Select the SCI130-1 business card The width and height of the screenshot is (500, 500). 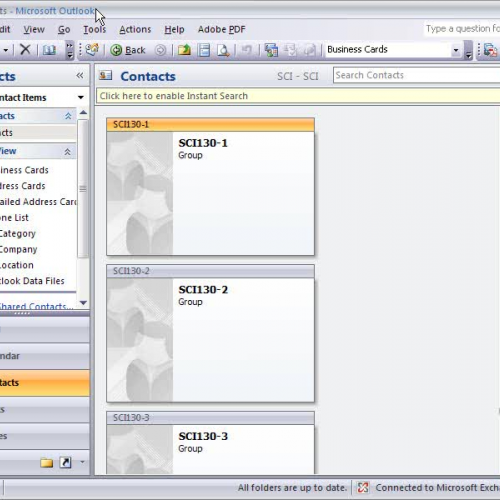210,187
